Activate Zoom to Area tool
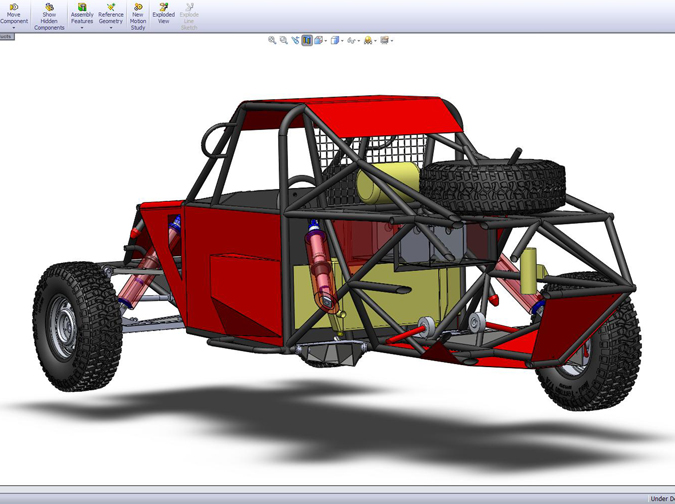The width and height of the screenshot is (675, 504). click(x=284, y=41)
